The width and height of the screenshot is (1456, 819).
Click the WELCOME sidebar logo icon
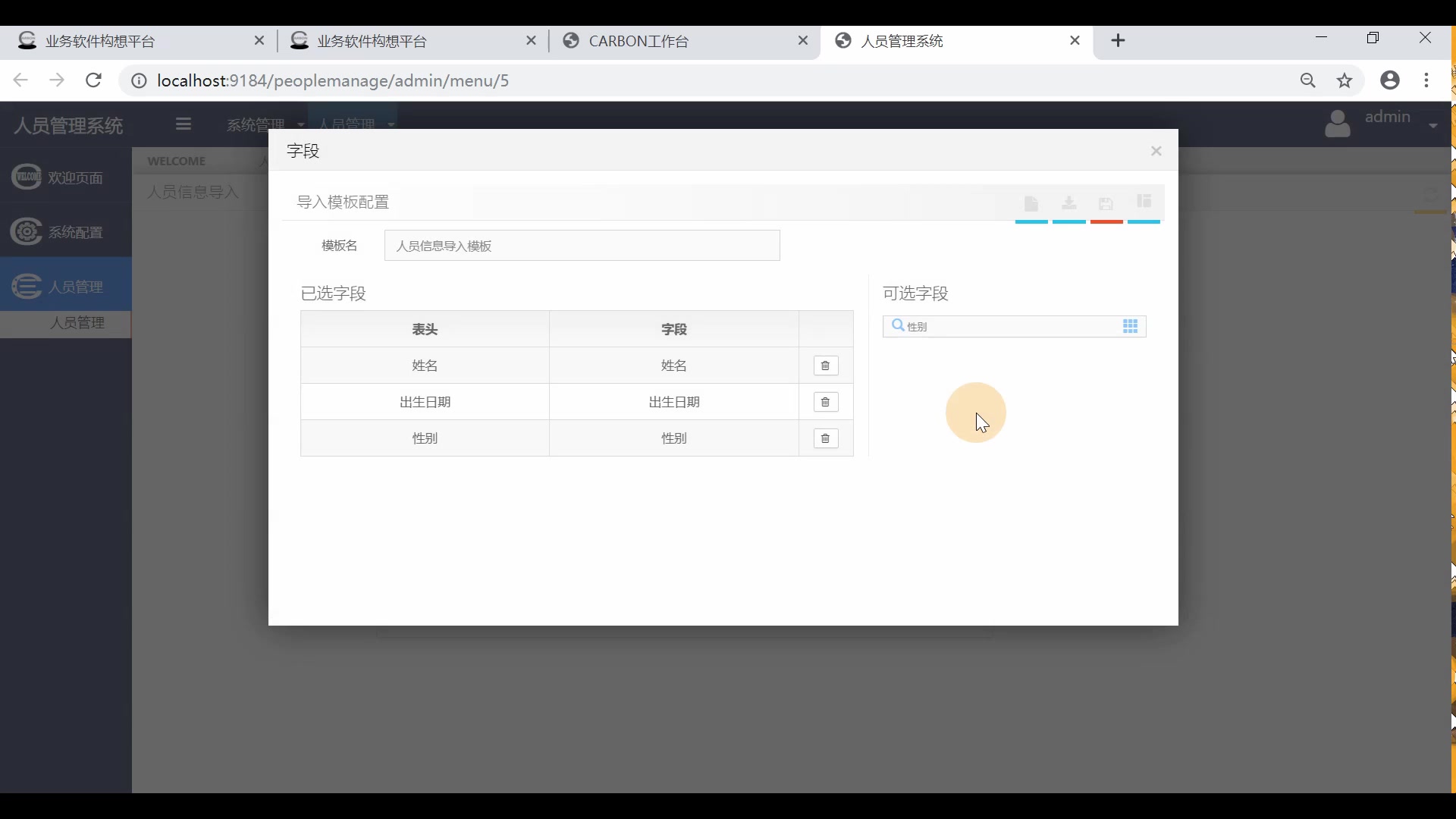pyautogui.click(x=27, y=177)
